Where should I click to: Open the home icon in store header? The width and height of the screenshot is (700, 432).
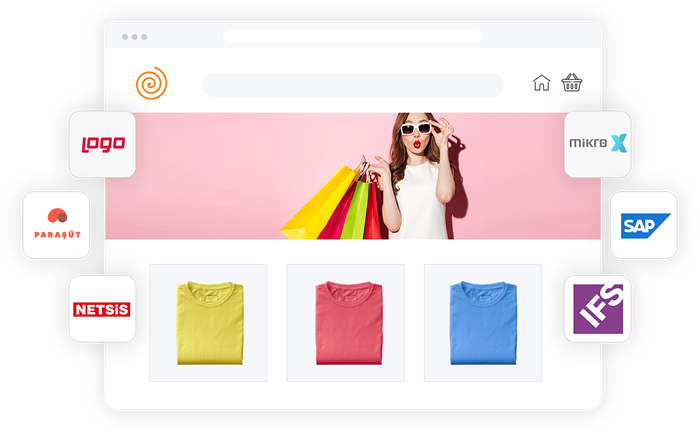541,83
